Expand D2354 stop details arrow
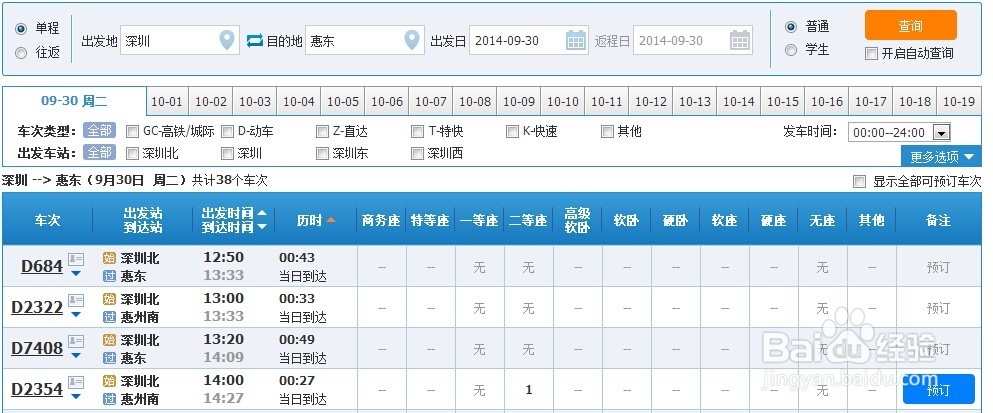993x413 pixels. [76, 397]
